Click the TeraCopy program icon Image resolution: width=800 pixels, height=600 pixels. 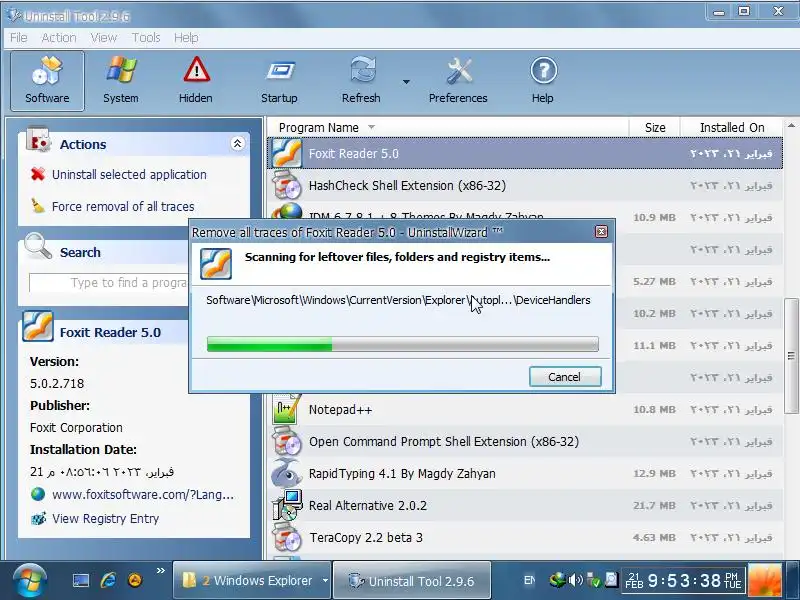[x=286, y=538]
